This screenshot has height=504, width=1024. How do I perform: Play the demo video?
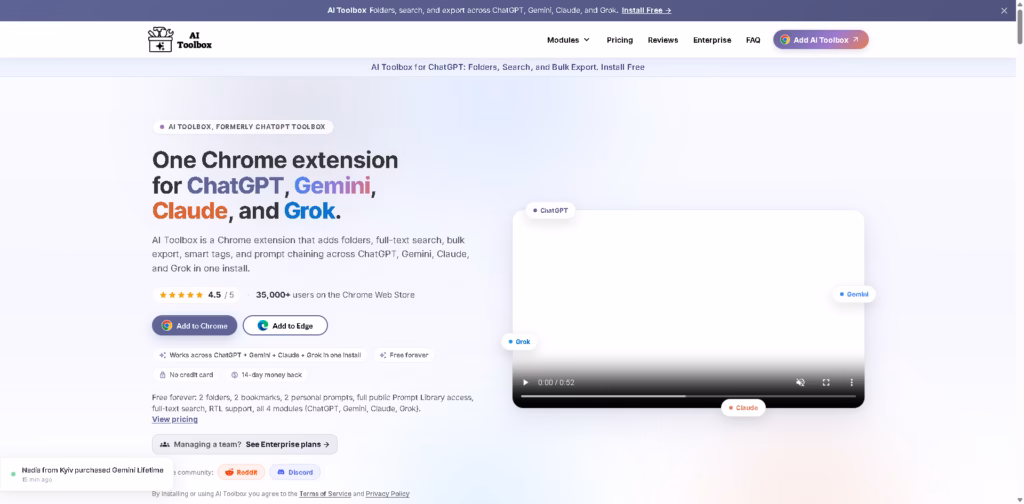click(x=525, y=383)
